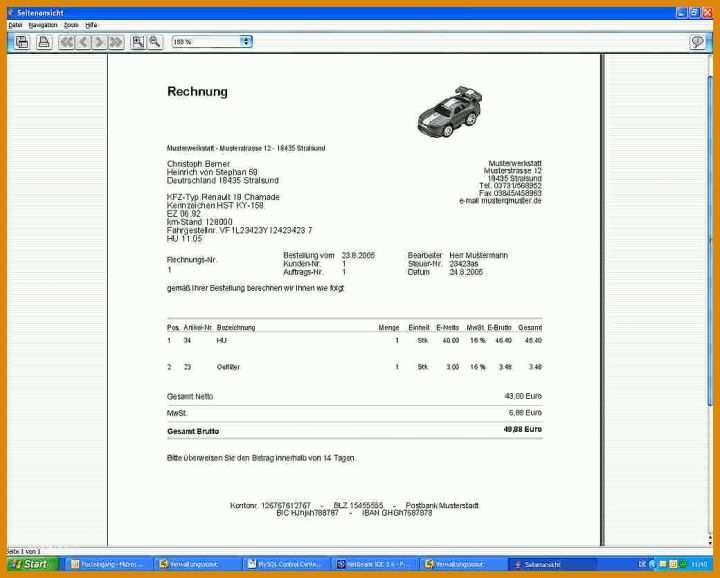
Task: Switch to MySQL Control Center taskbar button
Action: (x=287, y=564)
